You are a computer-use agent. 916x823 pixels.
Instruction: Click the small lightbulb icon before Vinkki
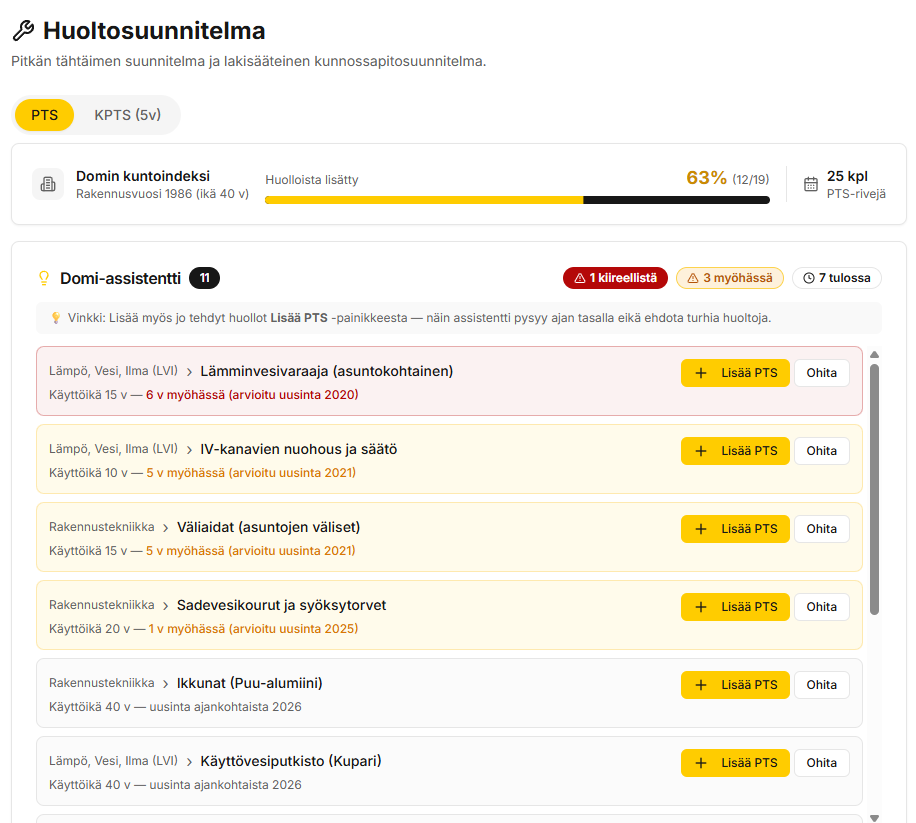pyautogui.click(x=55, y=318)
